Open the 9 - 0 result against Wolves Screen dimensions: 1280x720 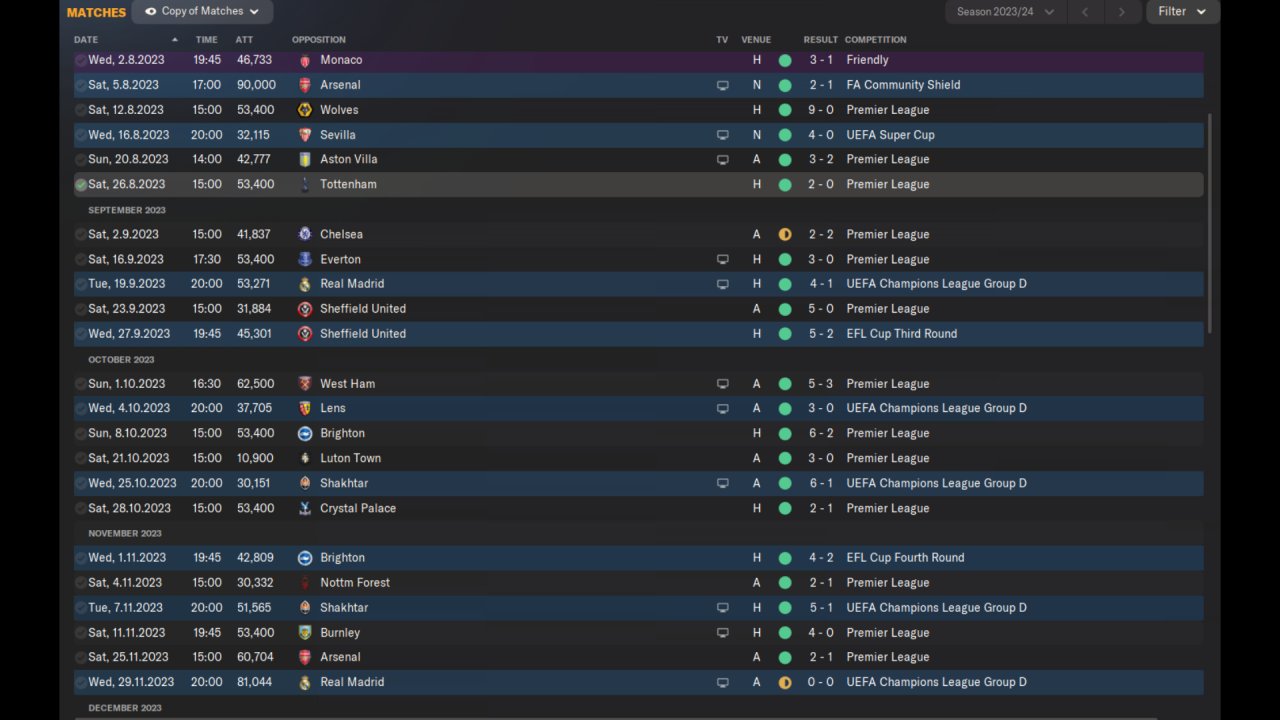(821, 110)
